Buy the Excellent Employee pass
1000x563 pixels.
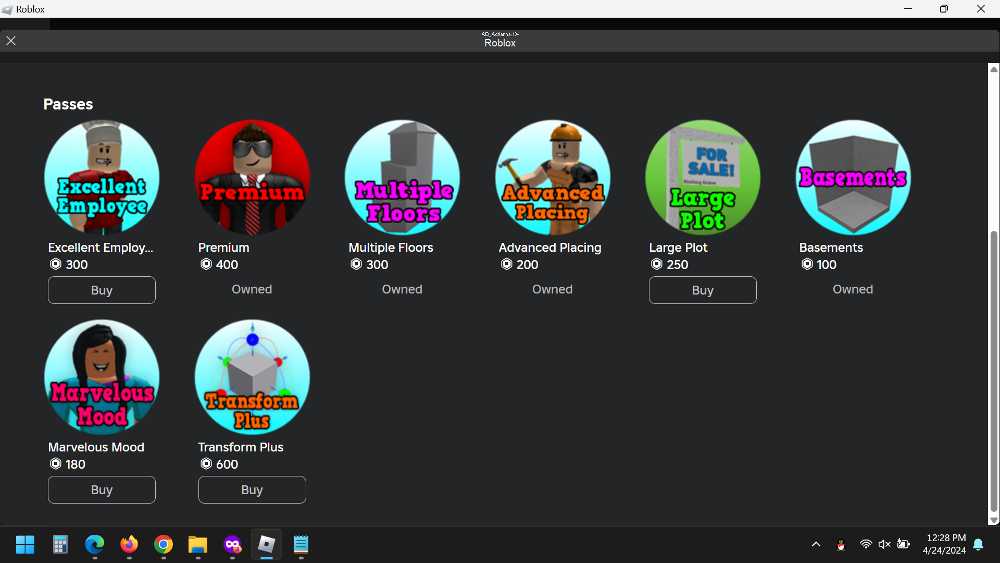click(102, 290)
